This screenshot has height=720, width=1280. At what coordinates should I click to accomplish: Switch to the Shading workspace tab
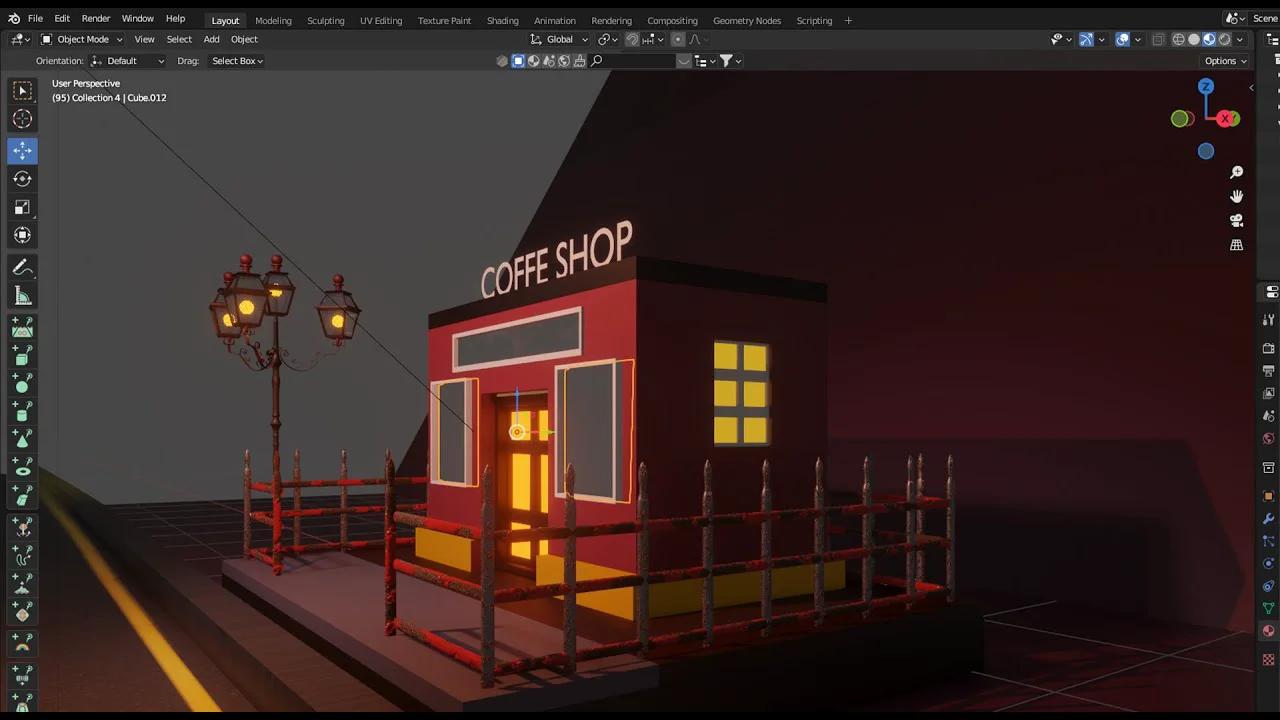coord(502,20)
